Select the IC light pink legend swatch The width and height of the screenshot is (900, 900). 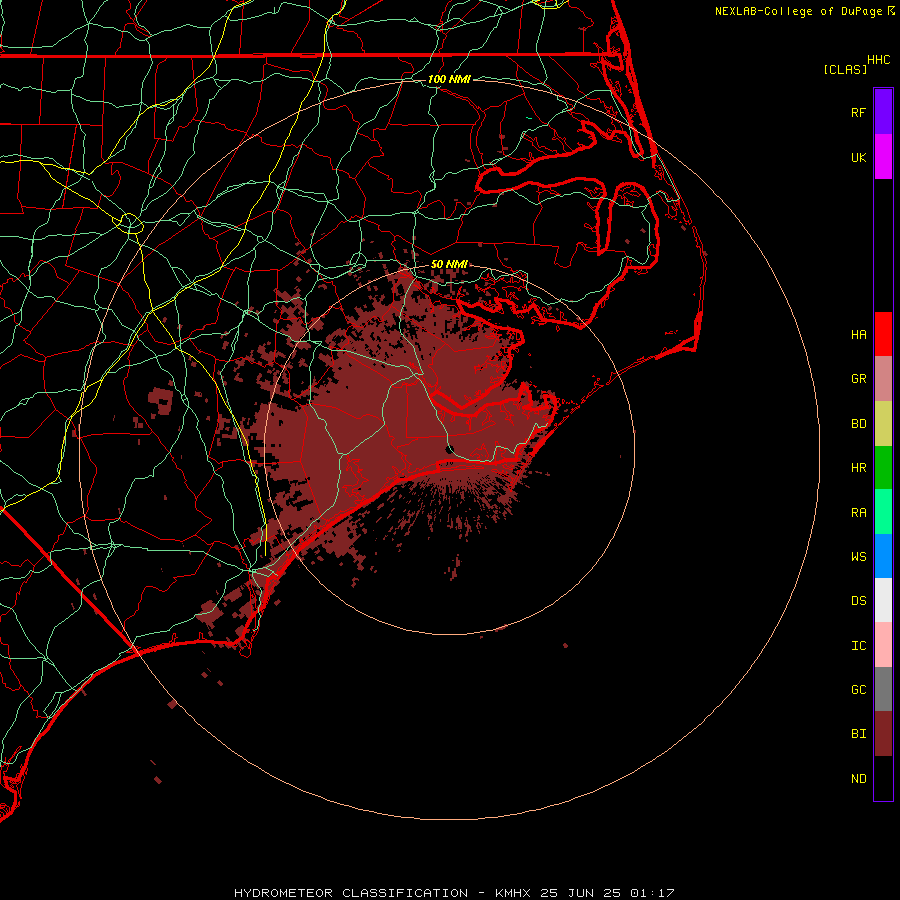pyautogui.click(x=883, y=645)
